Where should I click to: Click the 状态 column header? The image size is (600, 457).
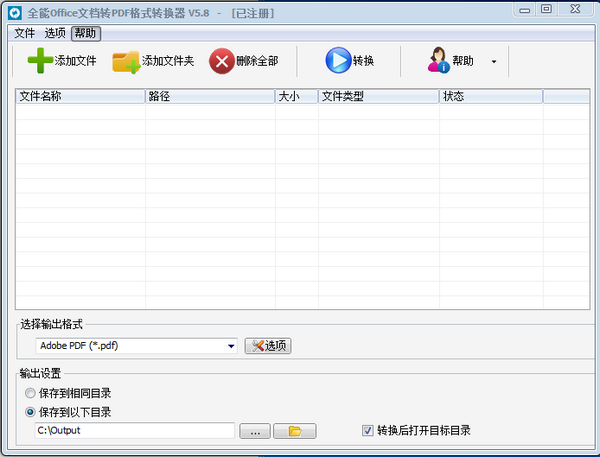pyautogui.click(x=491, y=96)
